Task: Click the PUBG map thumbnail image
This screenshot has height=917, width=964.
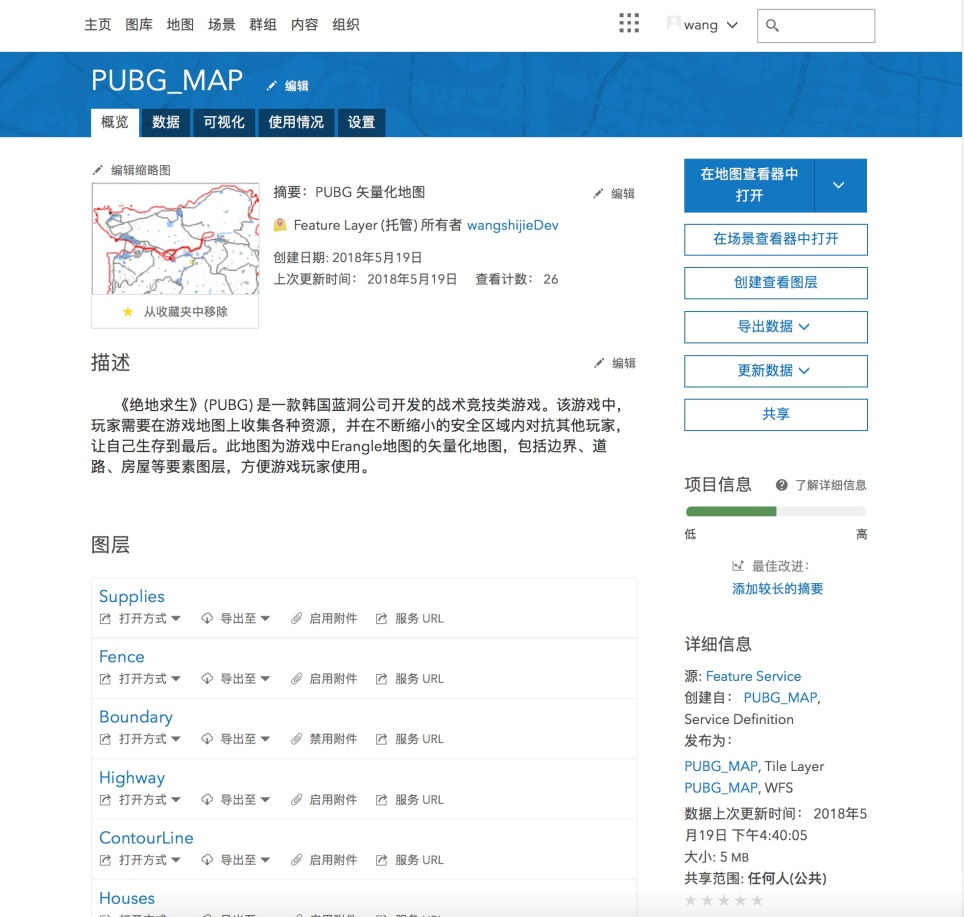Action: click(175, 238)
